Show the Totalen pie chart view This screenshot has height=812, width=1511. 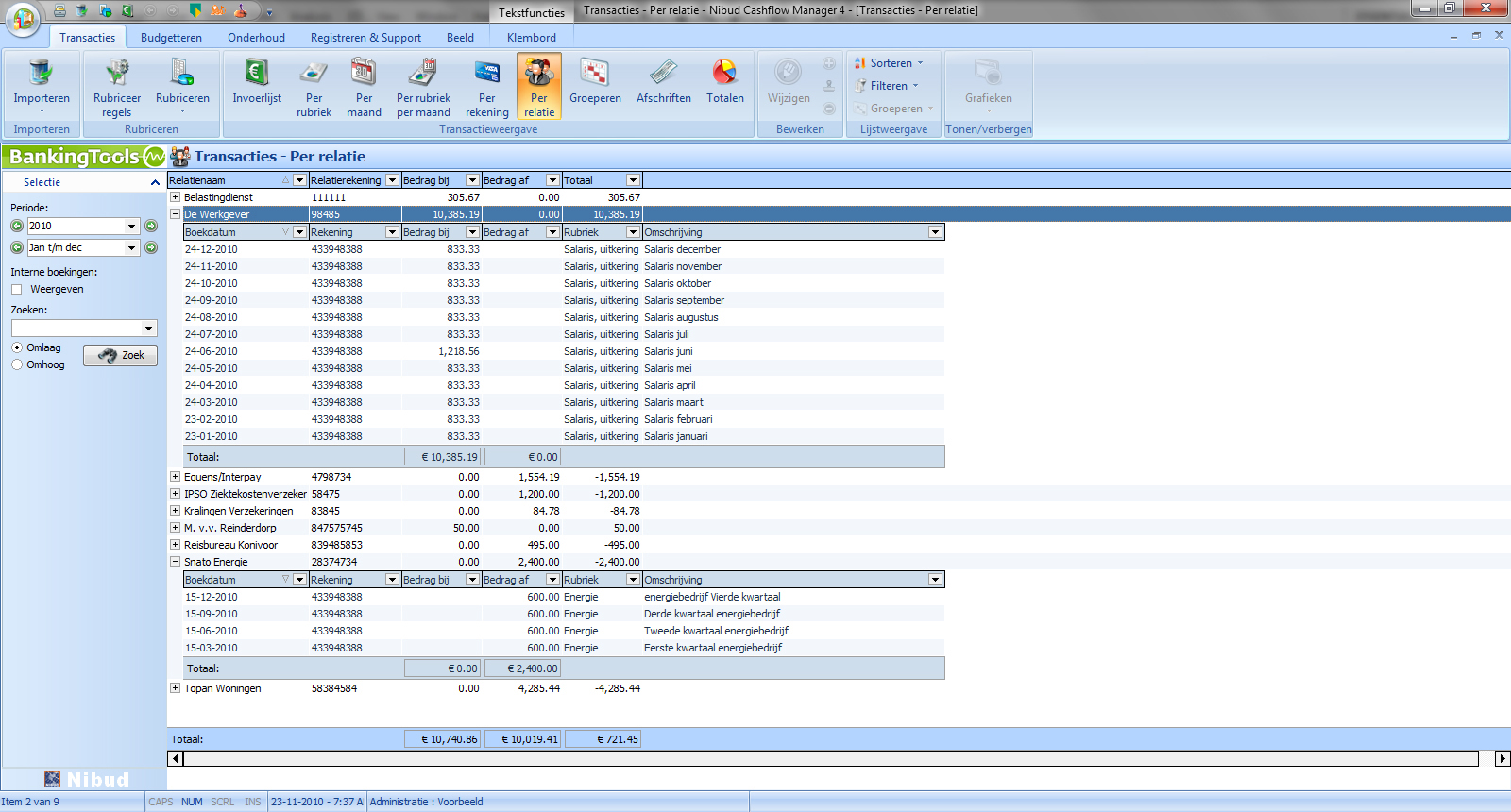[x=724, y=80]
